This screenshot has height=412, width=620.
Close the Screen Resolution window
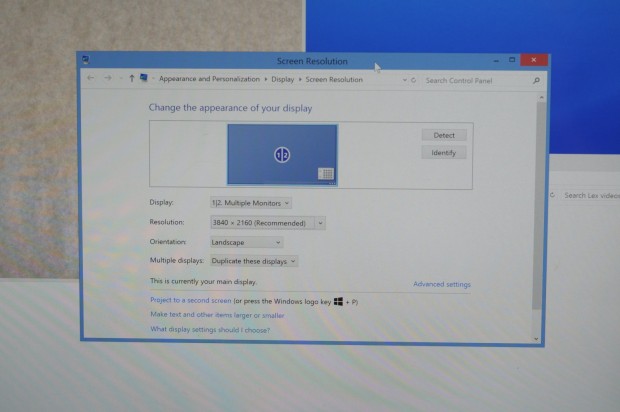pyautogui.click(x=534, y=60)
